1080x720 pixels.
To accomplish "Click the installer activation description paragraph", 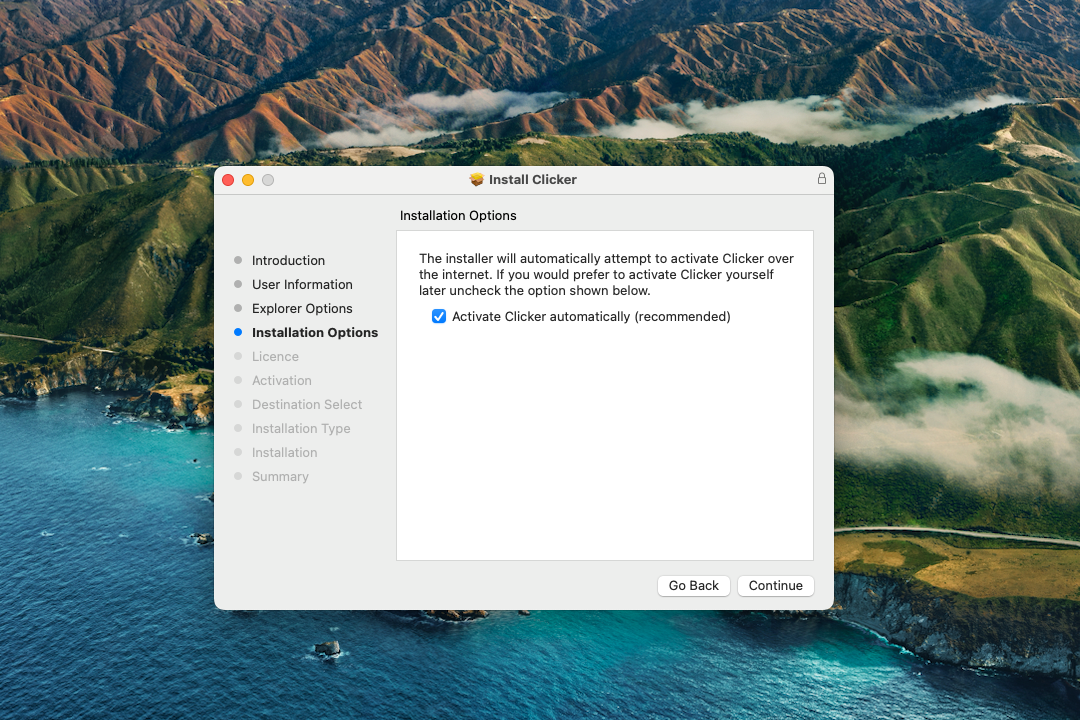I will (605, 275).
